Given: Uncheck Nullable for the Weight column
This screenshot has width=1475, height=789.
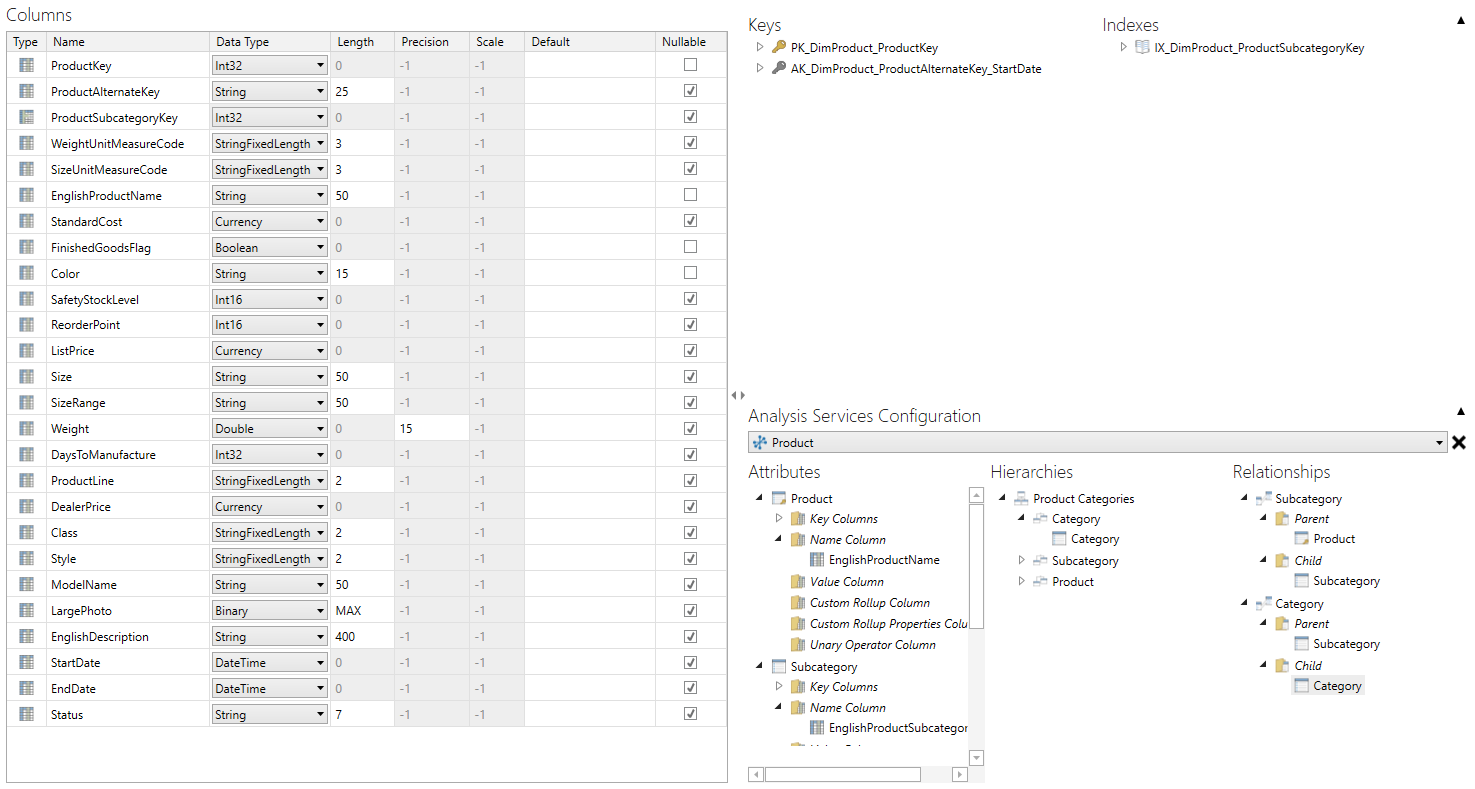Looking at the screenshot, I should [x=690, y=429].
